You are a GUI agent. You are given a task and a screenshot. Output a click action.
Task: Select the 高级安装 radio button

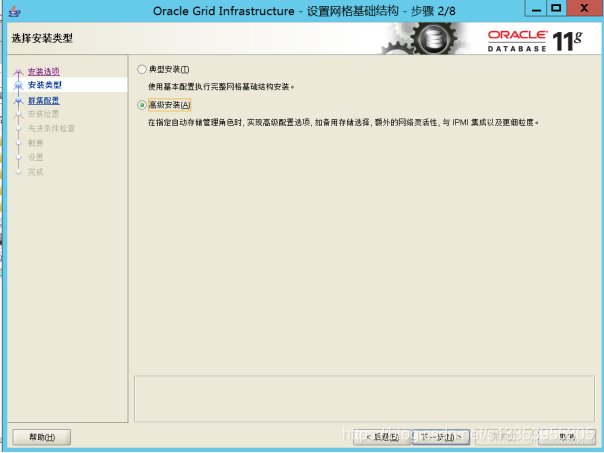(142, 105)
